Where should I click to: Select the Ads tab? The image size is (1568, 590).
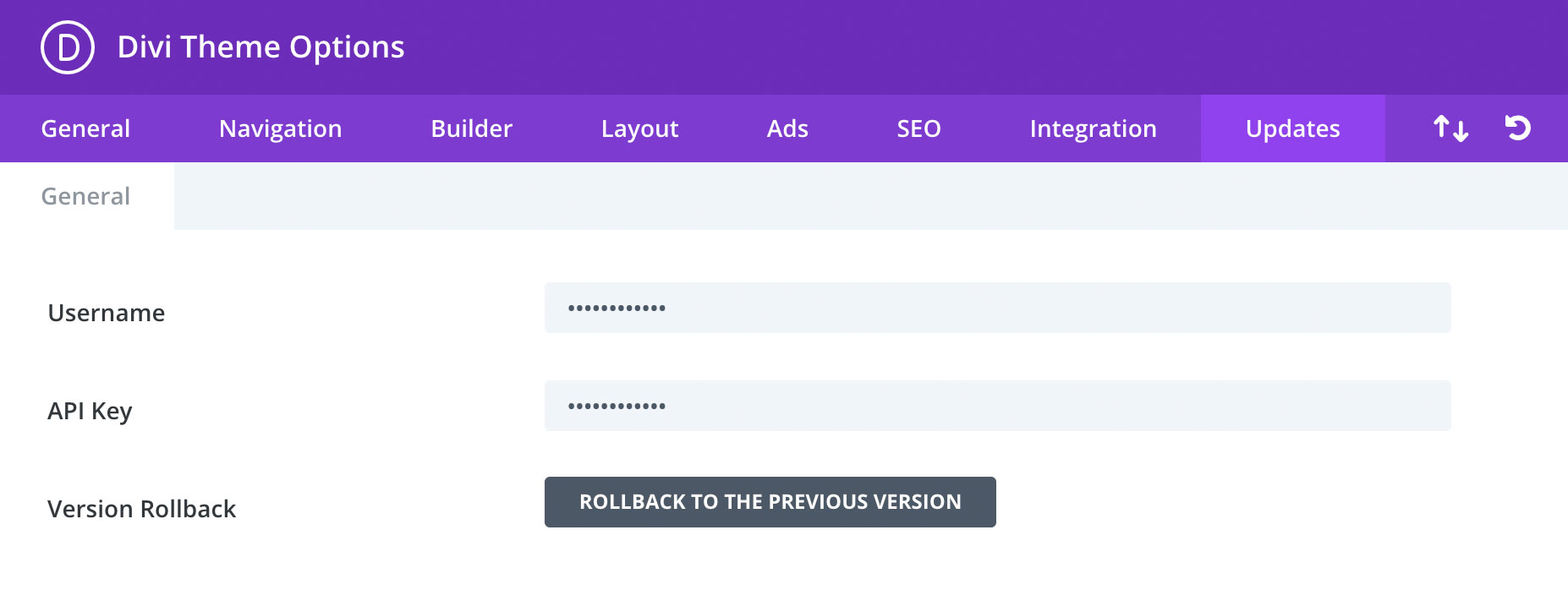tap(787, 128)
